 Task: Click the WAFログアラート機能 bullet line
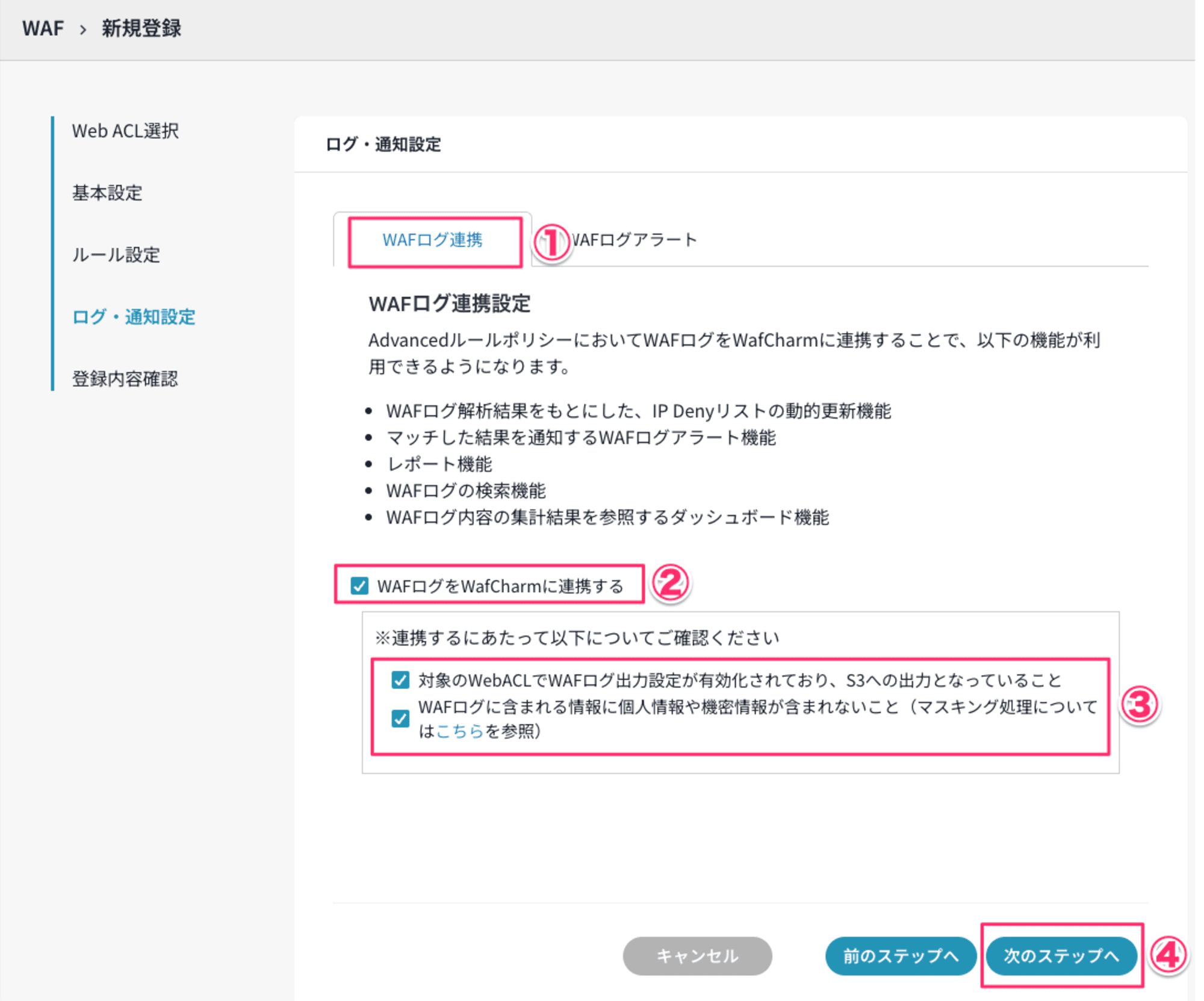pos(581,437)
